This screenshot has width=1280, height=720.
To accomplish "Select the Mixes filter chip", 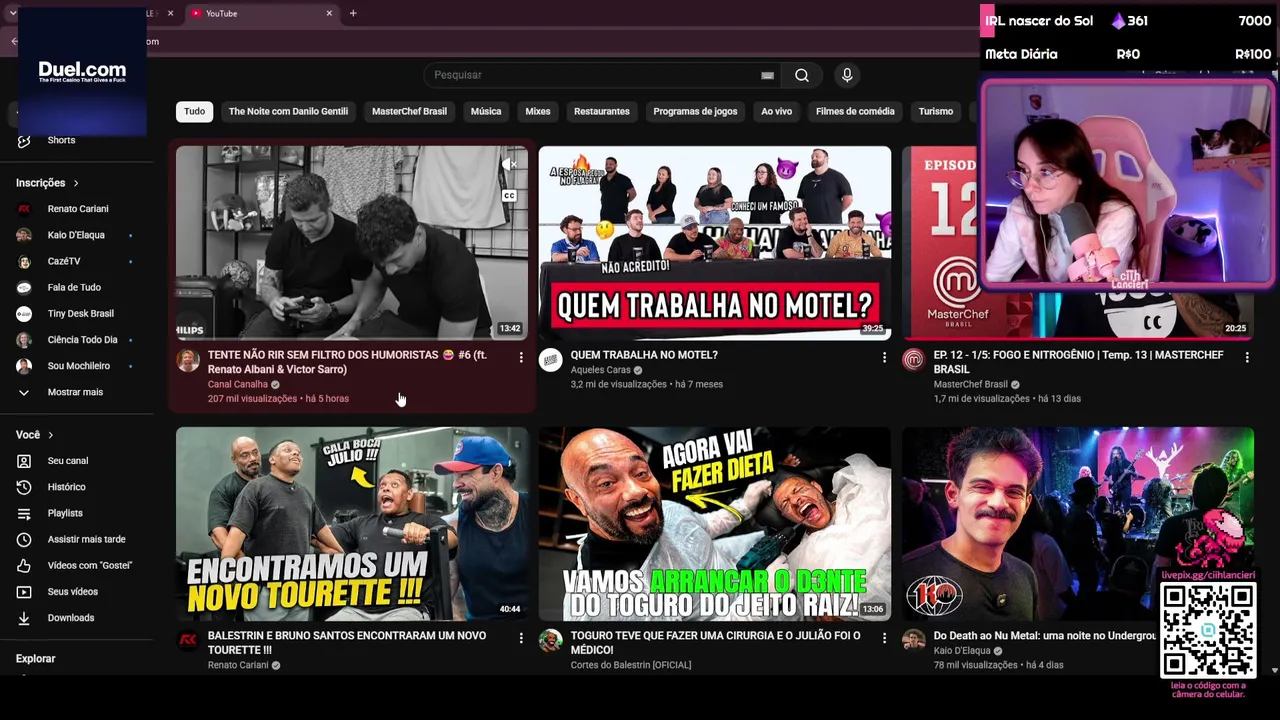I will 538,111.
